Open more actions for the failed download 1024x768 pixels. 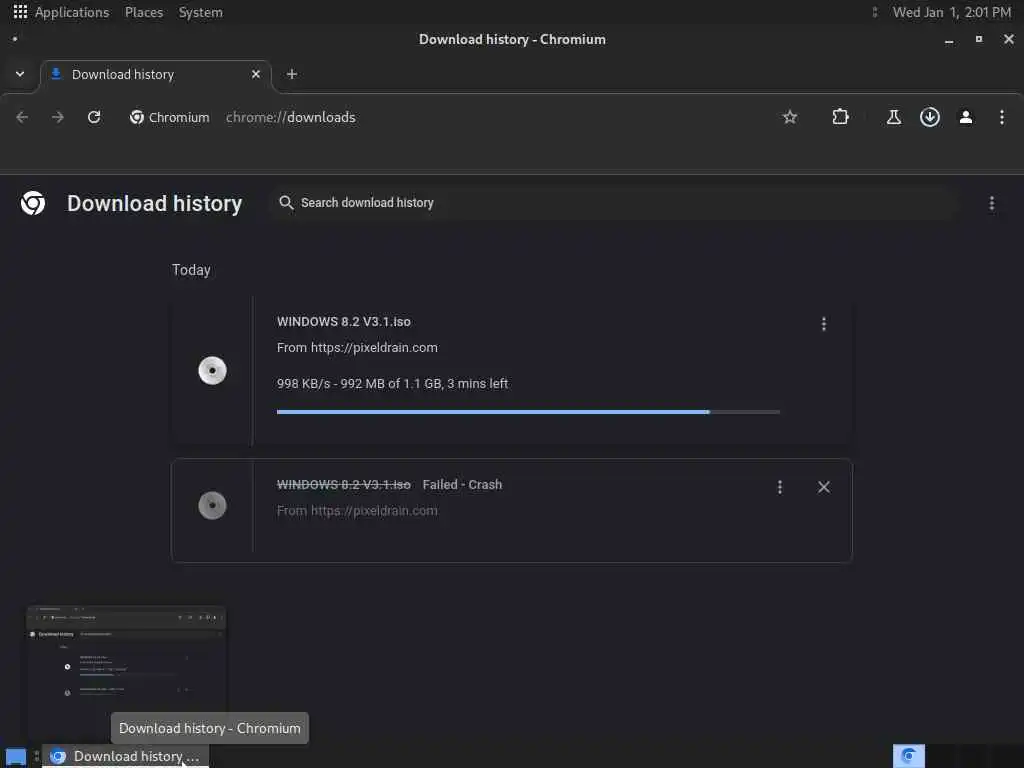pos(780,487)
